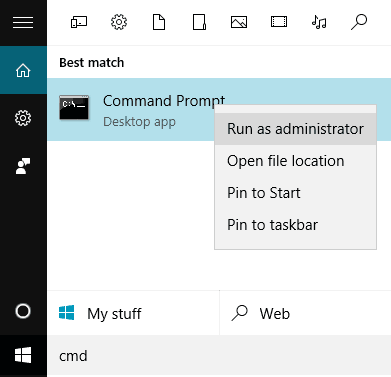Screen dimensions: 391x377
Task: Select Pin to taskbar
Action: (x=295, y=225)
